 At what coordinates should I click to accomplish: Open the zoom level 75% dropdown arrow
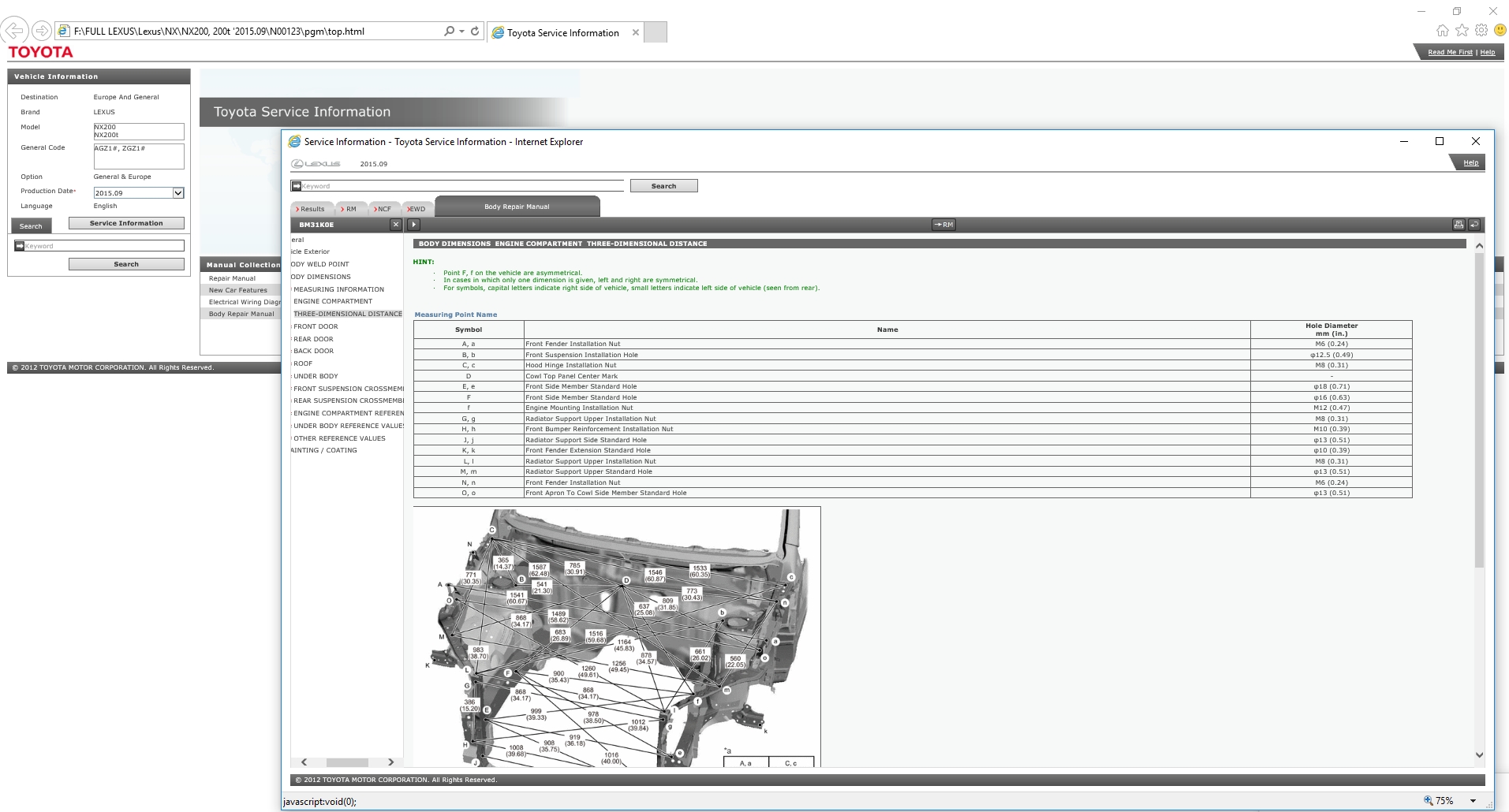tap(1473, 801)
